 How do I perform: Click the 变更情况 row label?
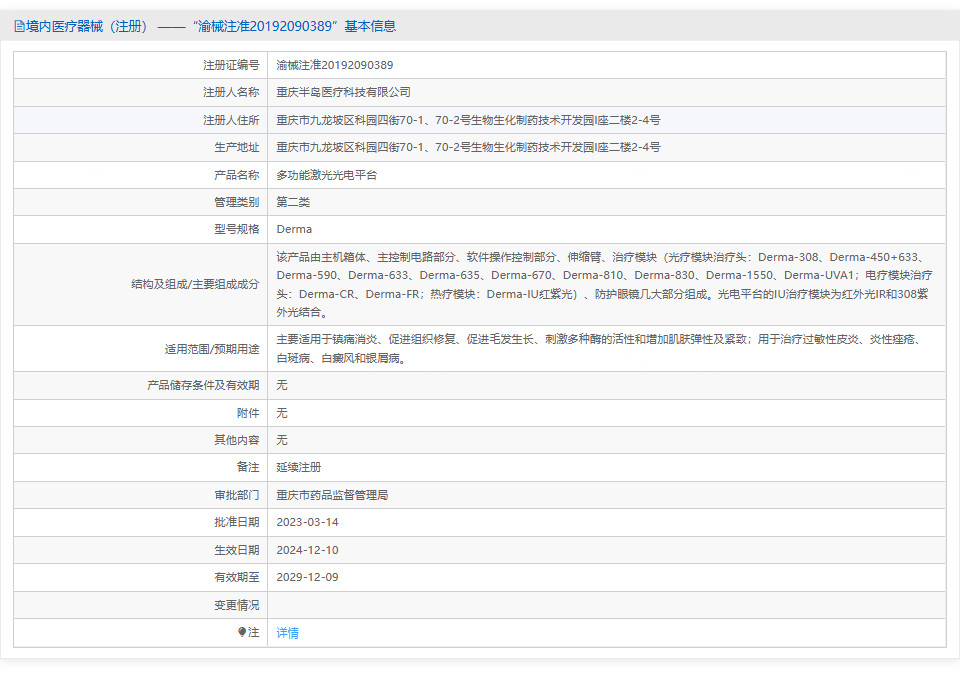coord(236,605)
